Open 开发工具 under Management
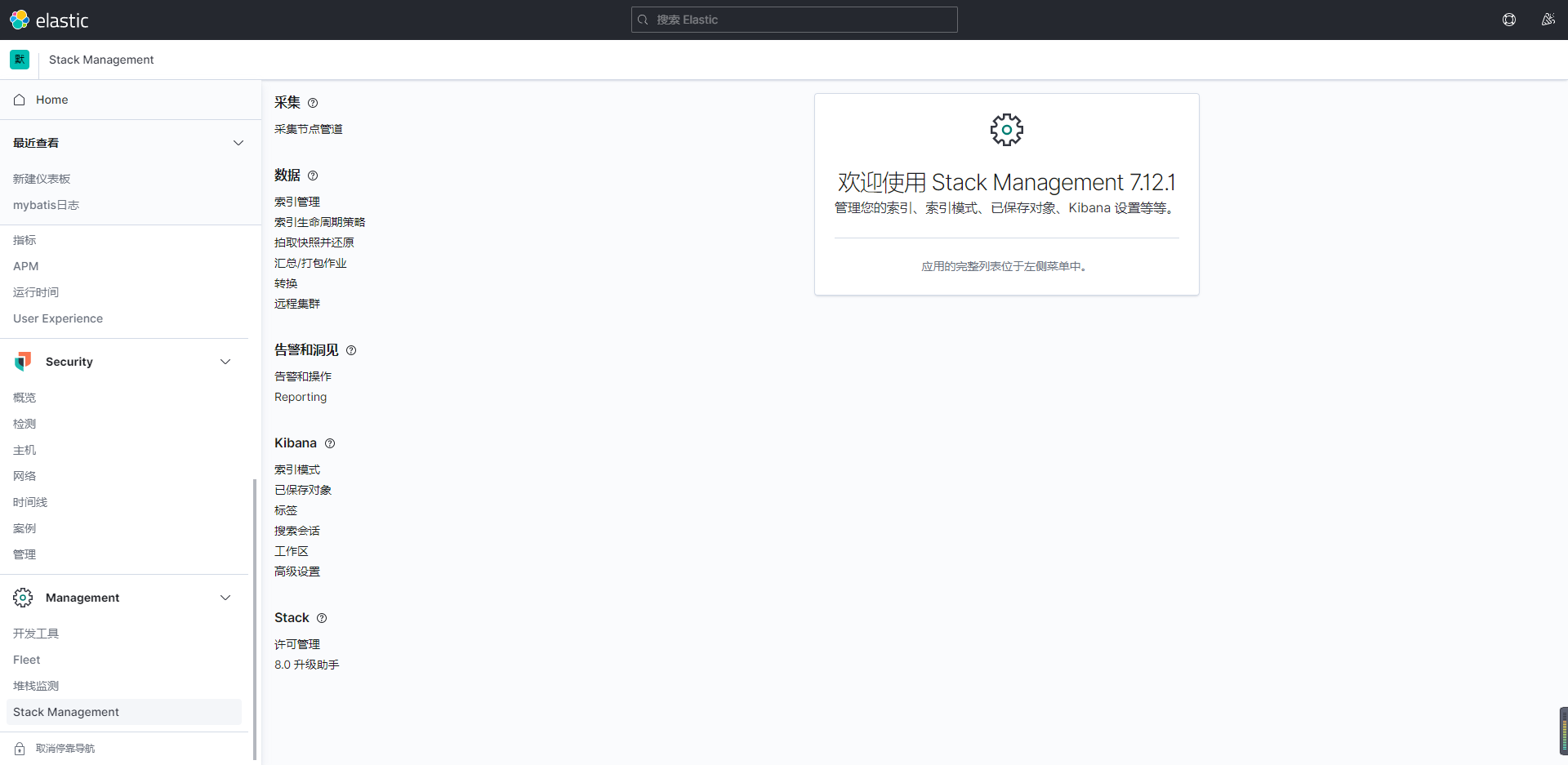 [x=36, y=634]
